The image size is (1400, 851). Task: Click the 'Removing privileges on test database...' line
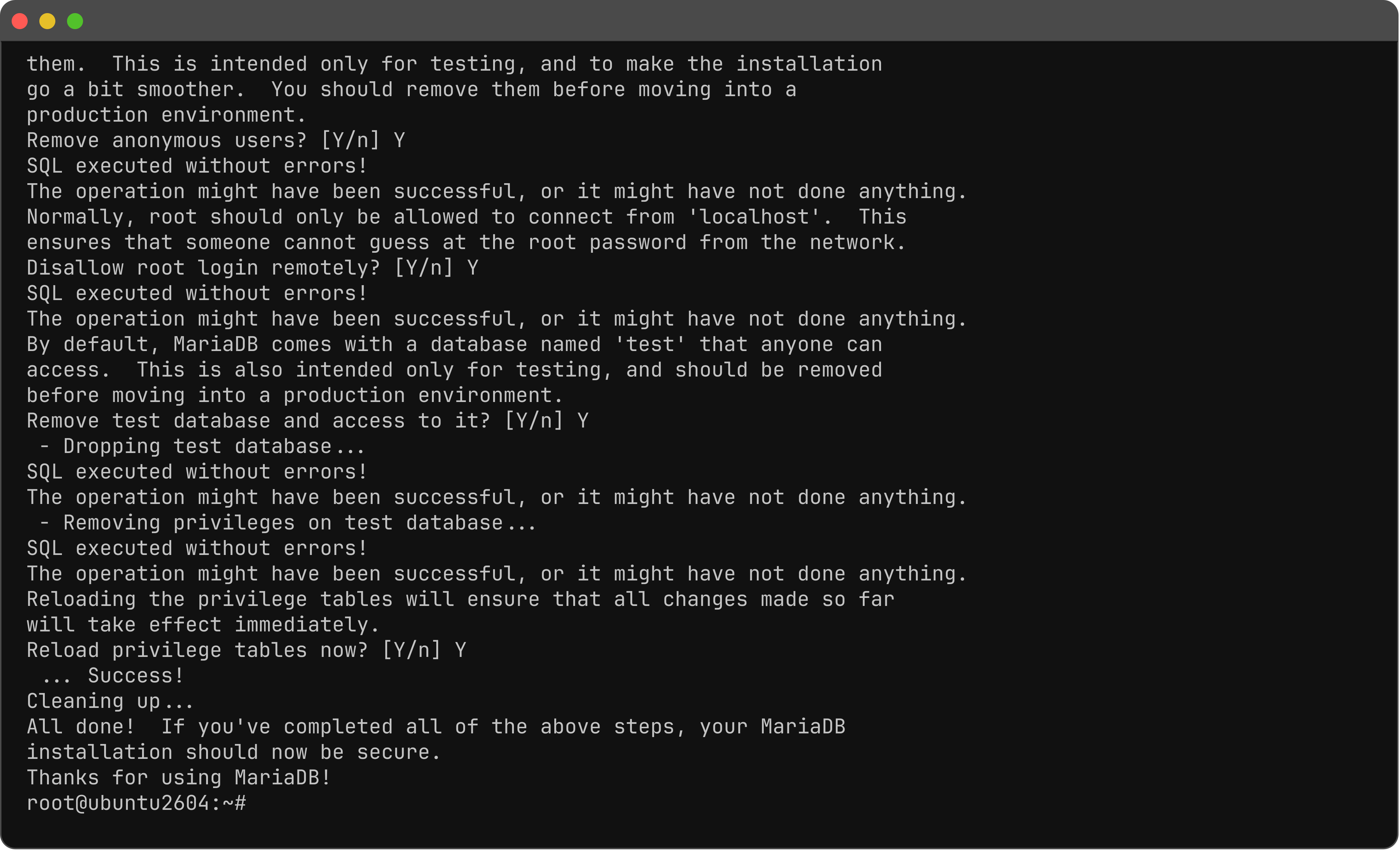[288, 523]
